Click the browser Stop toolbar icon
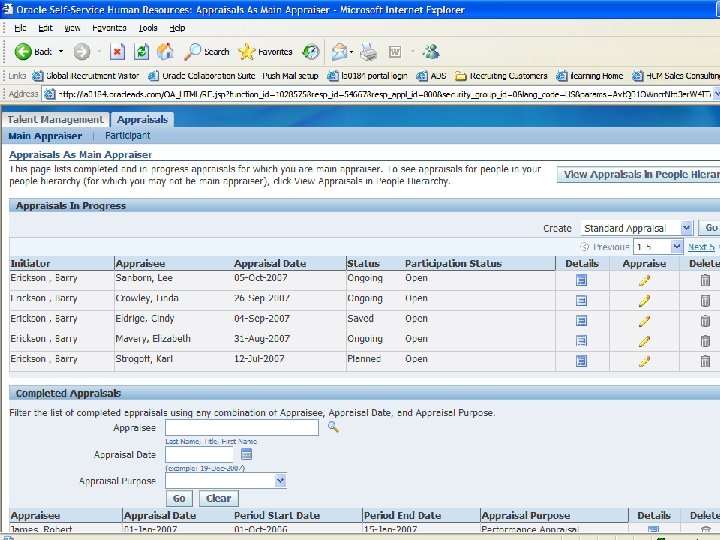Screen dimensions: 720x540 pyautogui.click(x=117, y=52)
